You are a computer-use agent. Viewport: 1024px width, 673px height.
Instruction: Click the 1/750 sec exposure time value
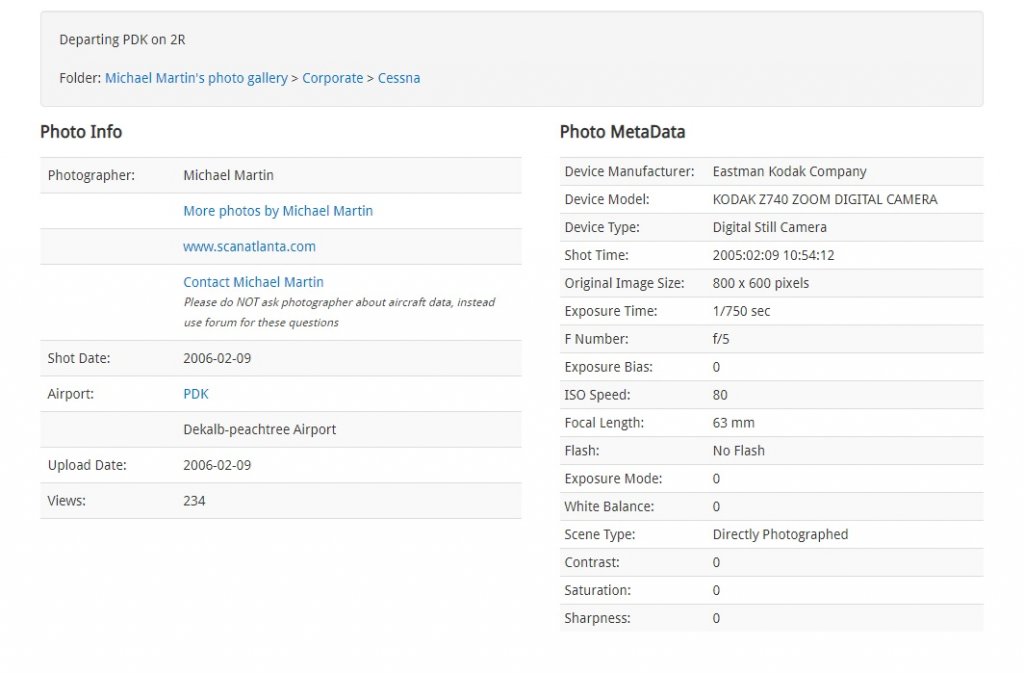[x=741, y=311]
